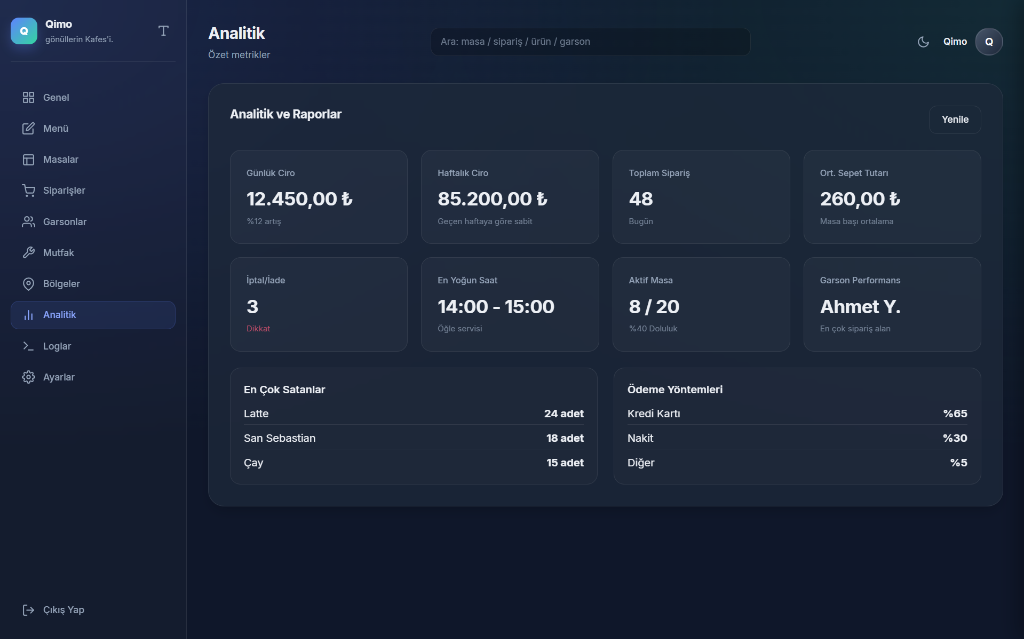The height and width of the screenshot is (639, 1024).
Task: Toggle dark mode with the moon icon
Action: (923, 42)
